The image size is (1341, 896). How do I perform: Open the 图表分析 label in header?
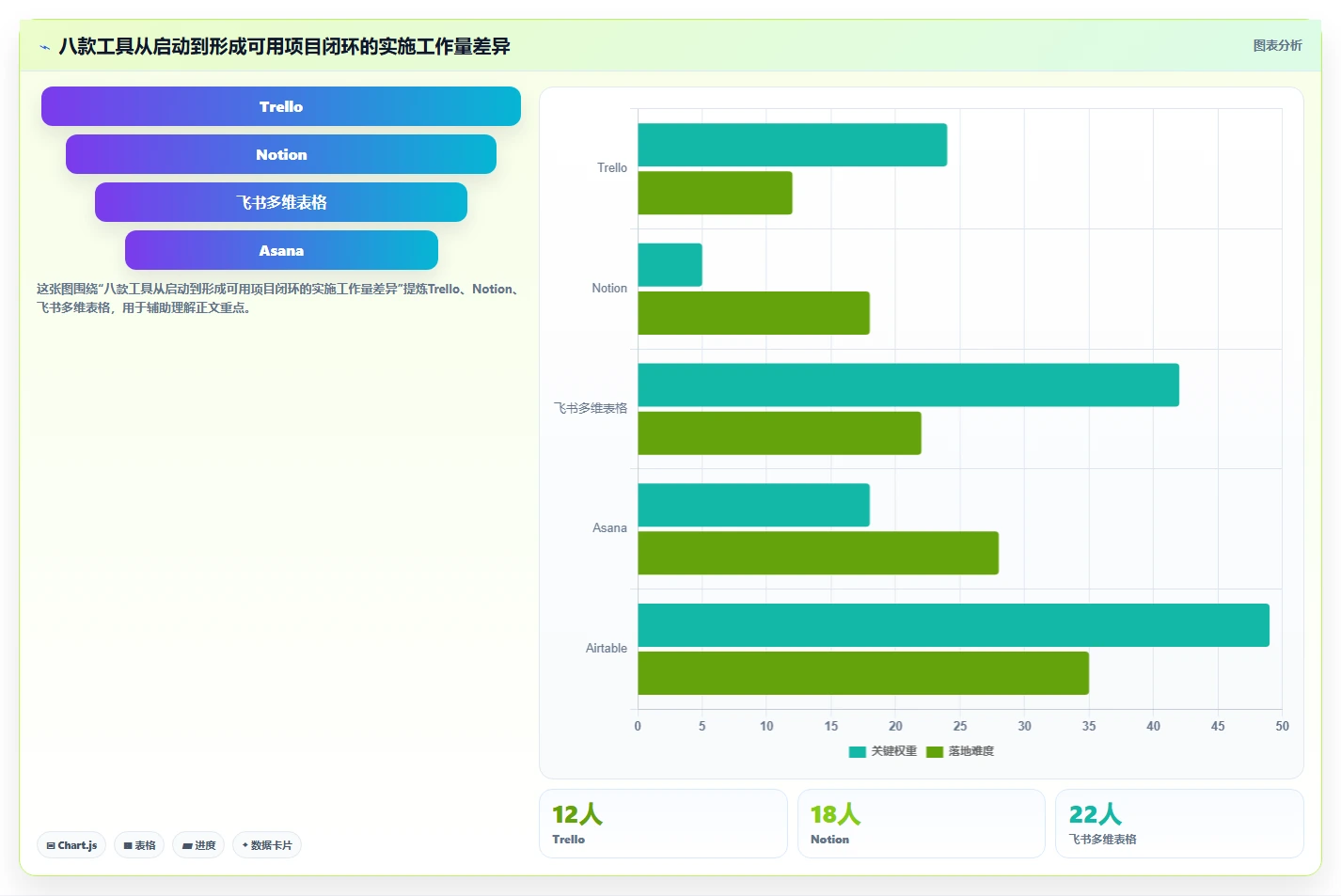pos(1277,45)
